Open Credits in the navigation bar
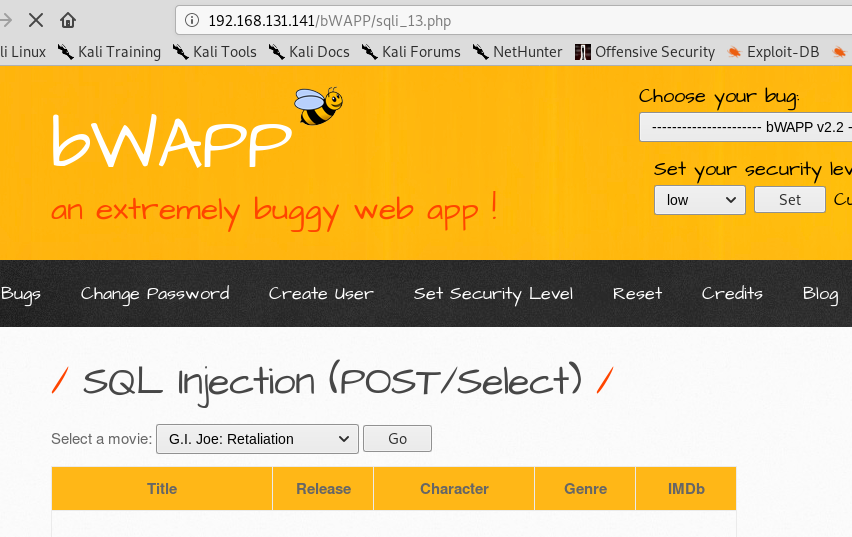 (732, 294)
